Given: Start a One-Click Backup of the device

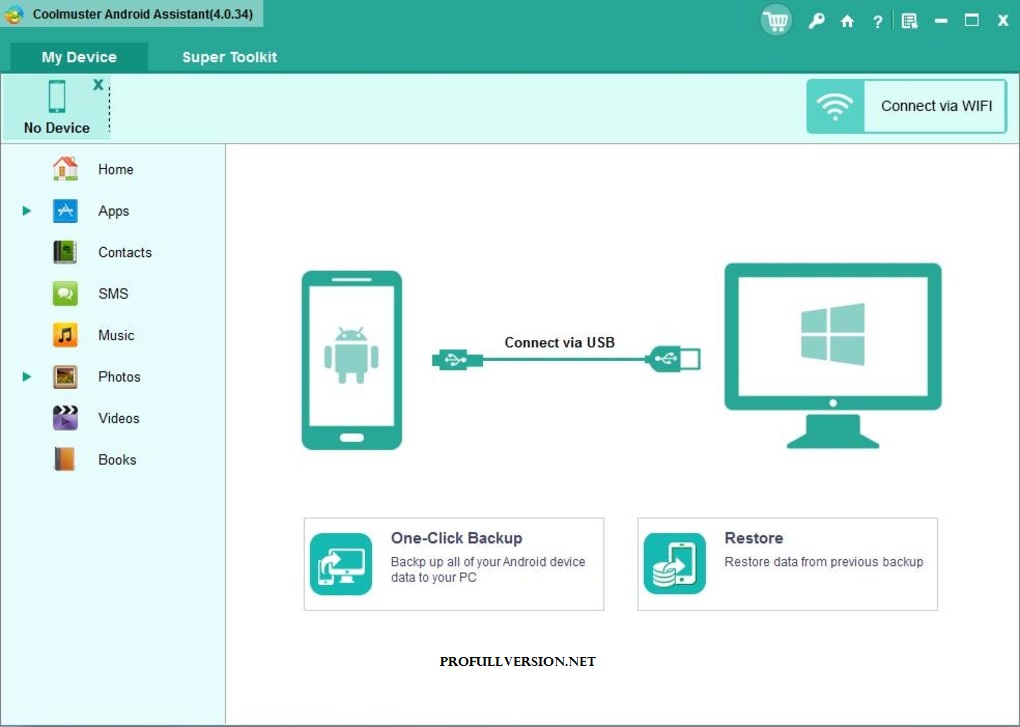Looking at the screenshot, I should [453, 563].
